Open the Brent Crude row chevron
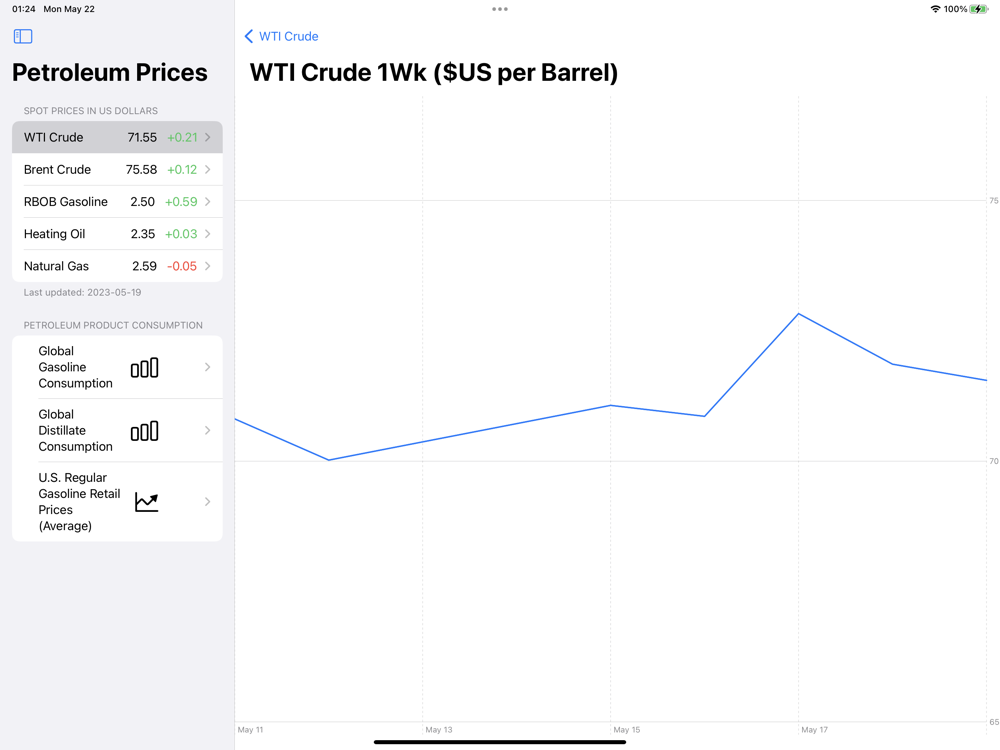 pos(208,170)
